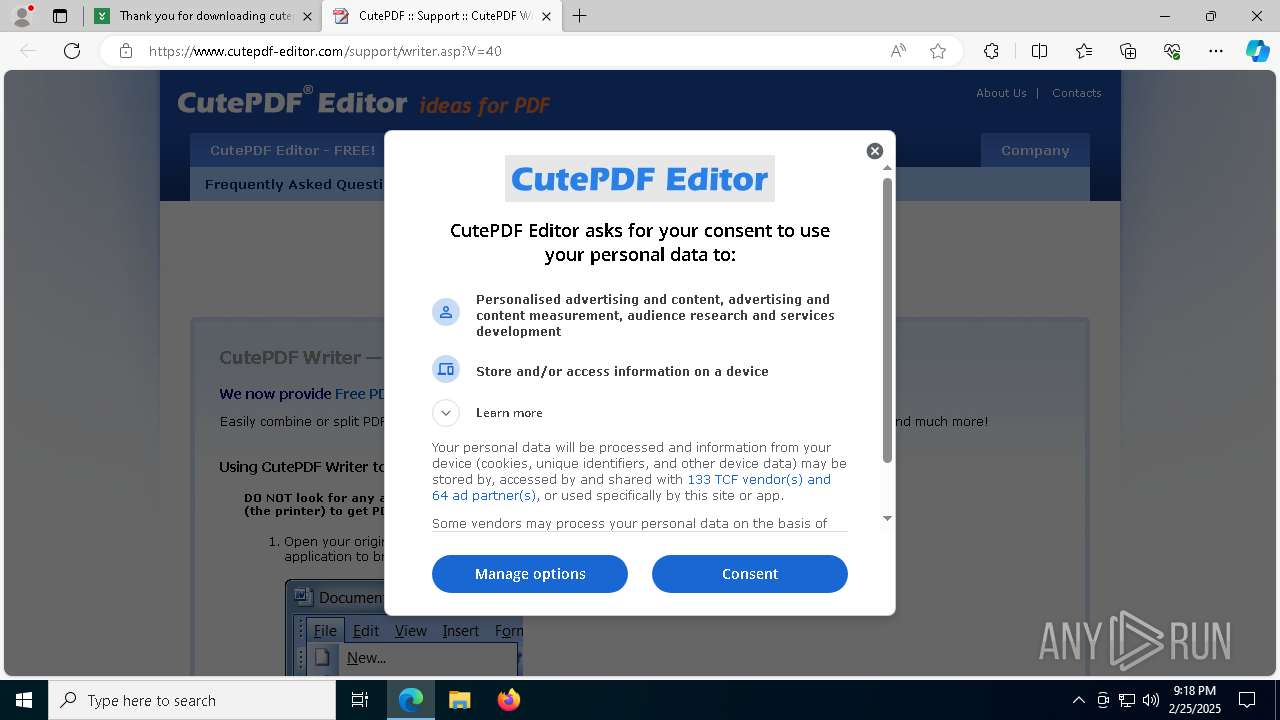The height and width of the screenshot is (720, 1280).
Task: Click New... entry in the Document image
Action: [x=366, y=658]
